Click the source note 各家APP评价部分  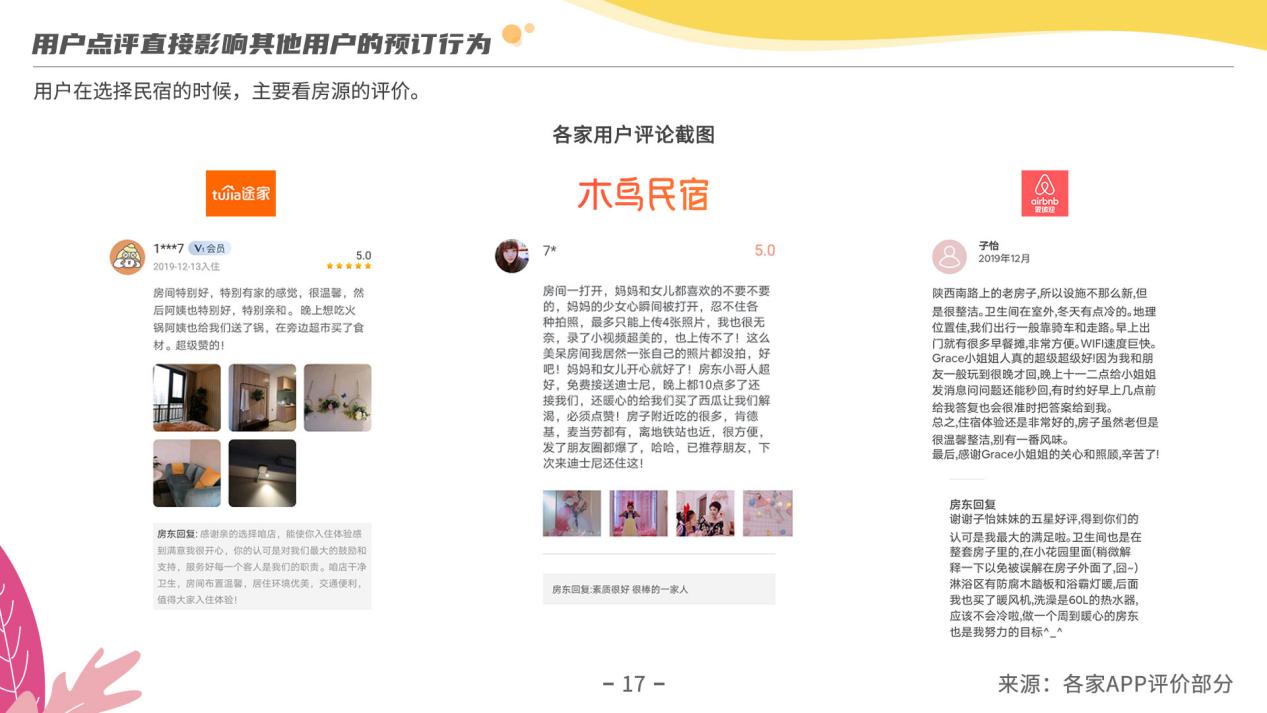pyautogui.click(x=1115, y=684)
